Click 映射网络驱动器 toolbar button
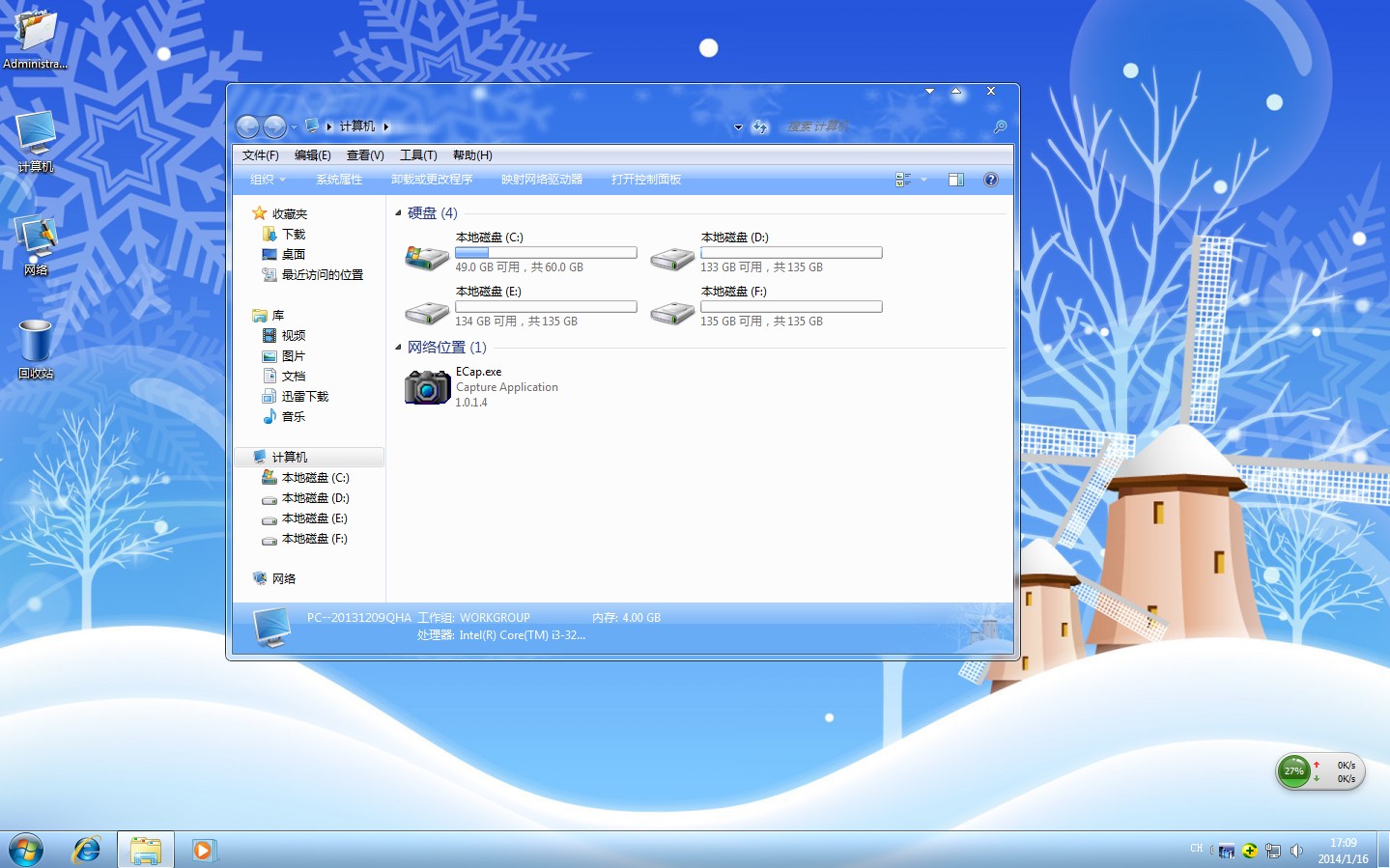This screenshot has height=868, width=1390. click(542, 180)
